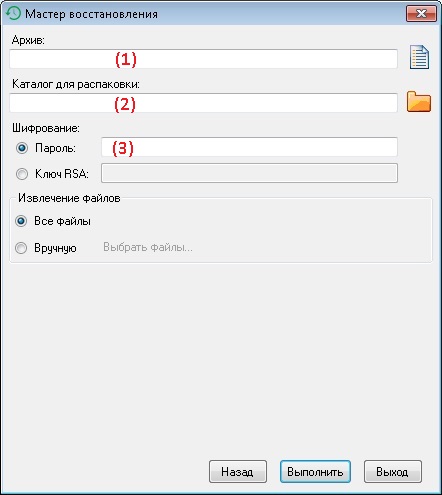The image size is (442, 495).
Task: Click the Ключ RSA key field
Action: tap(249, 173)
